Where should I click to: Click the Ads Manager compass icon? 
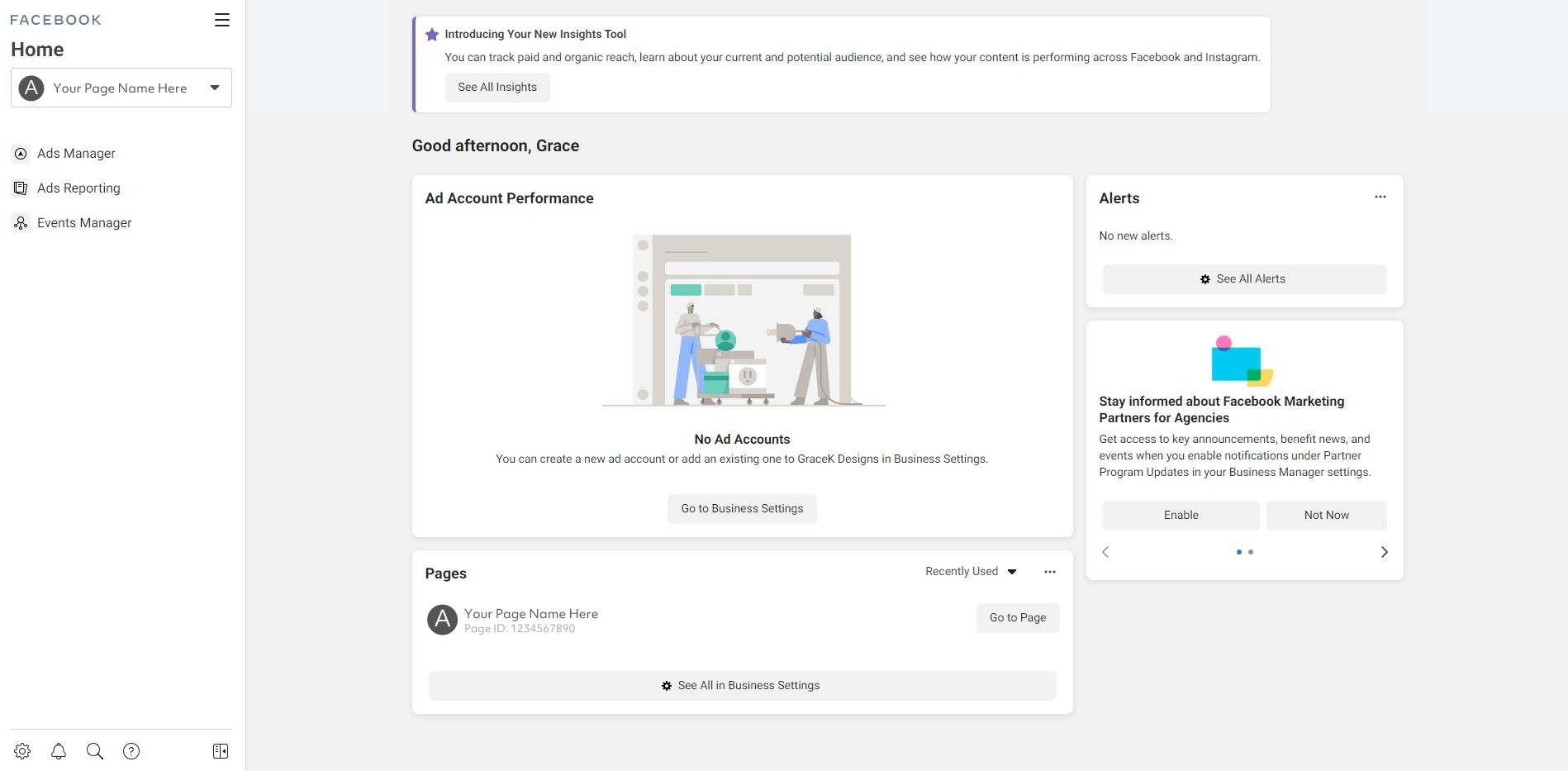point(21,154)
